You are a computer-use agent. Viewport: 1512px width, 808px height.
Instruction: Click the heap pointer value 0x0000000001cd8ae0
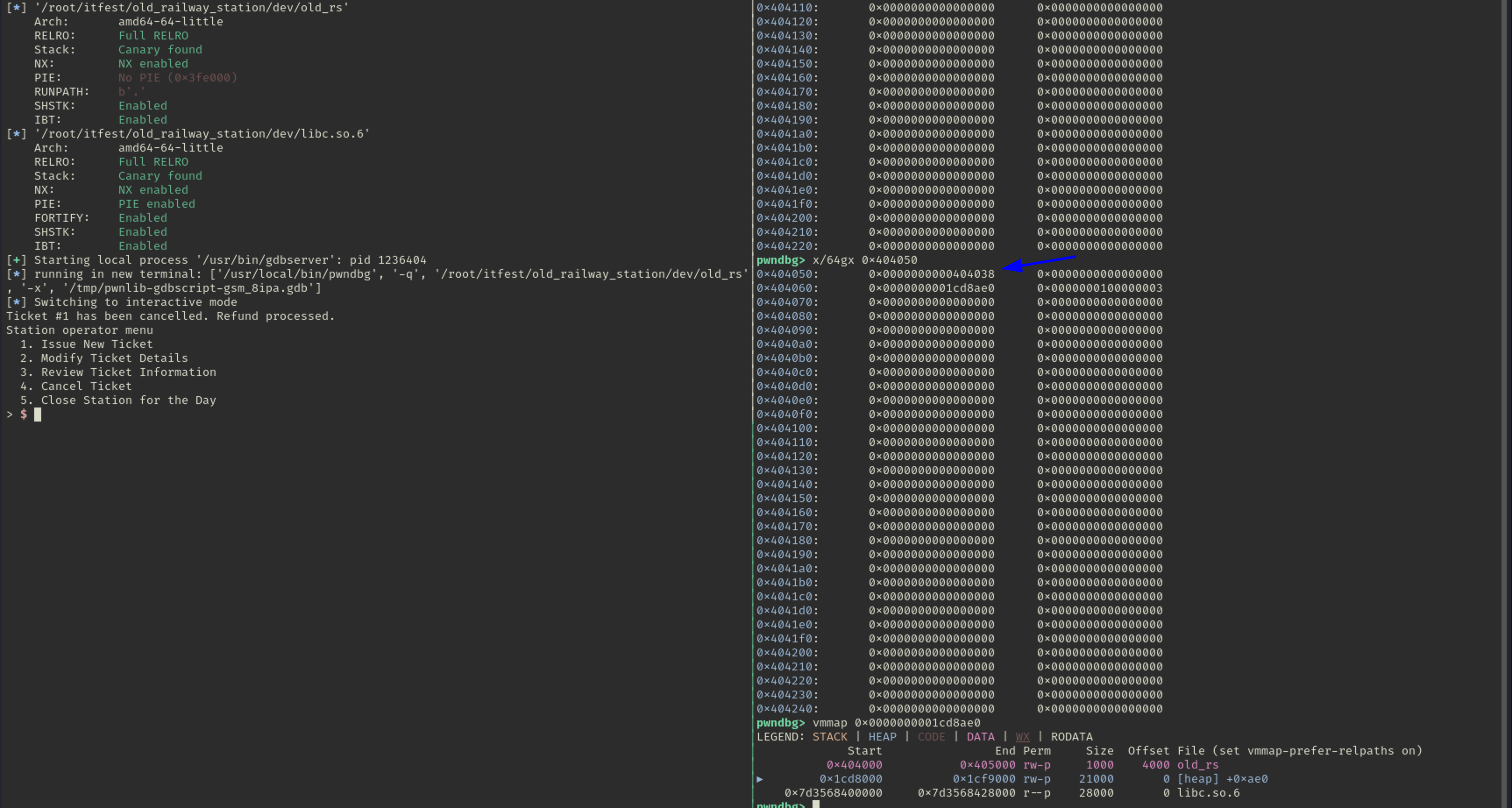pos(931,288)
